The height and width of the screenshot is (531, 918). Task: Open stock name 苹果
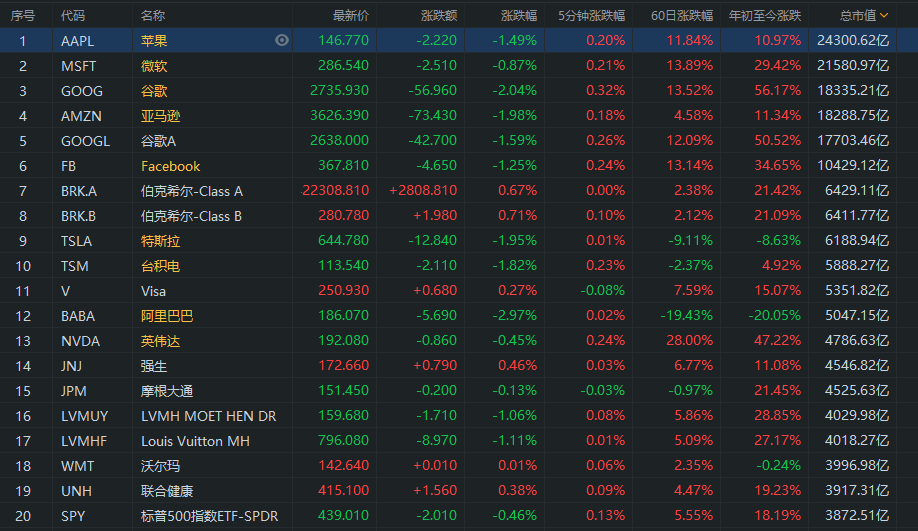(154, 41)
